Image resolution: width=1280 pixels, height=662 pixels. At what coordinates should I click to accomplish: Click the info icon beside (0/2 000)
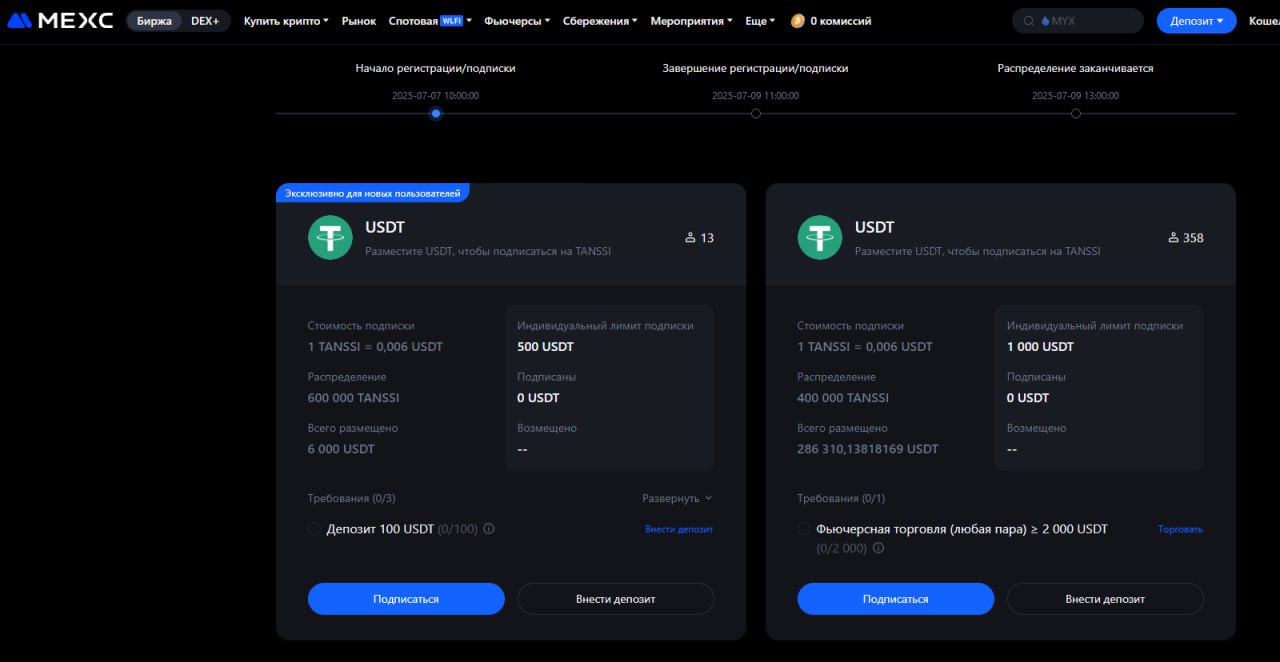click(876, 549)
